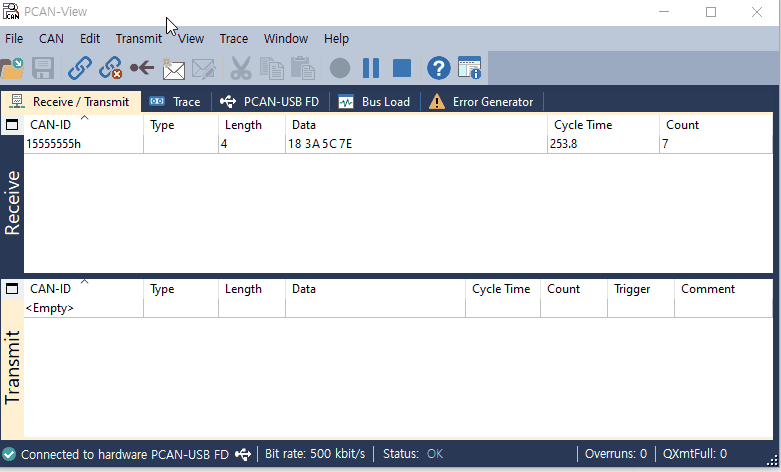The width and height of the screenshot is (781, 472).
Task: Click the <Empty> transmit list row
Action: tap(398, 308)
